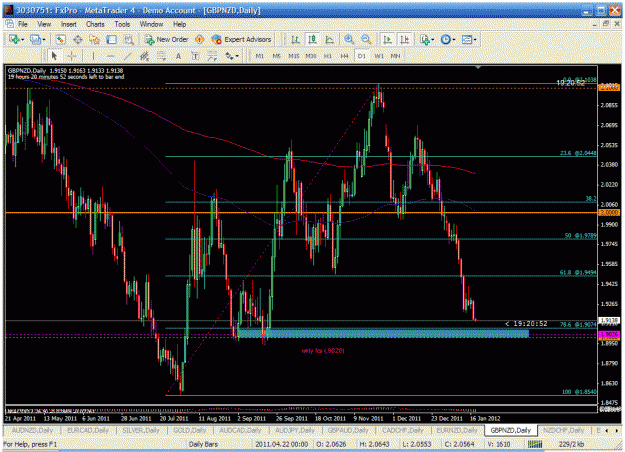Open the New Chart dropdown arrow
625x452 pixels.
coord(22,39)
